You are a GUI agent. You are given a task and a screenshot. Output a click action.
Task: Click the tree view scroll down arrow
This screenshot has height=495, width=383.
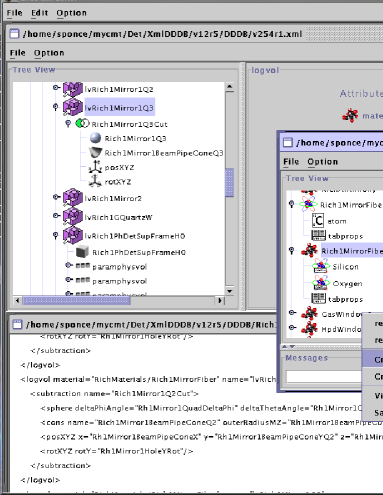[x=229, y=291]
